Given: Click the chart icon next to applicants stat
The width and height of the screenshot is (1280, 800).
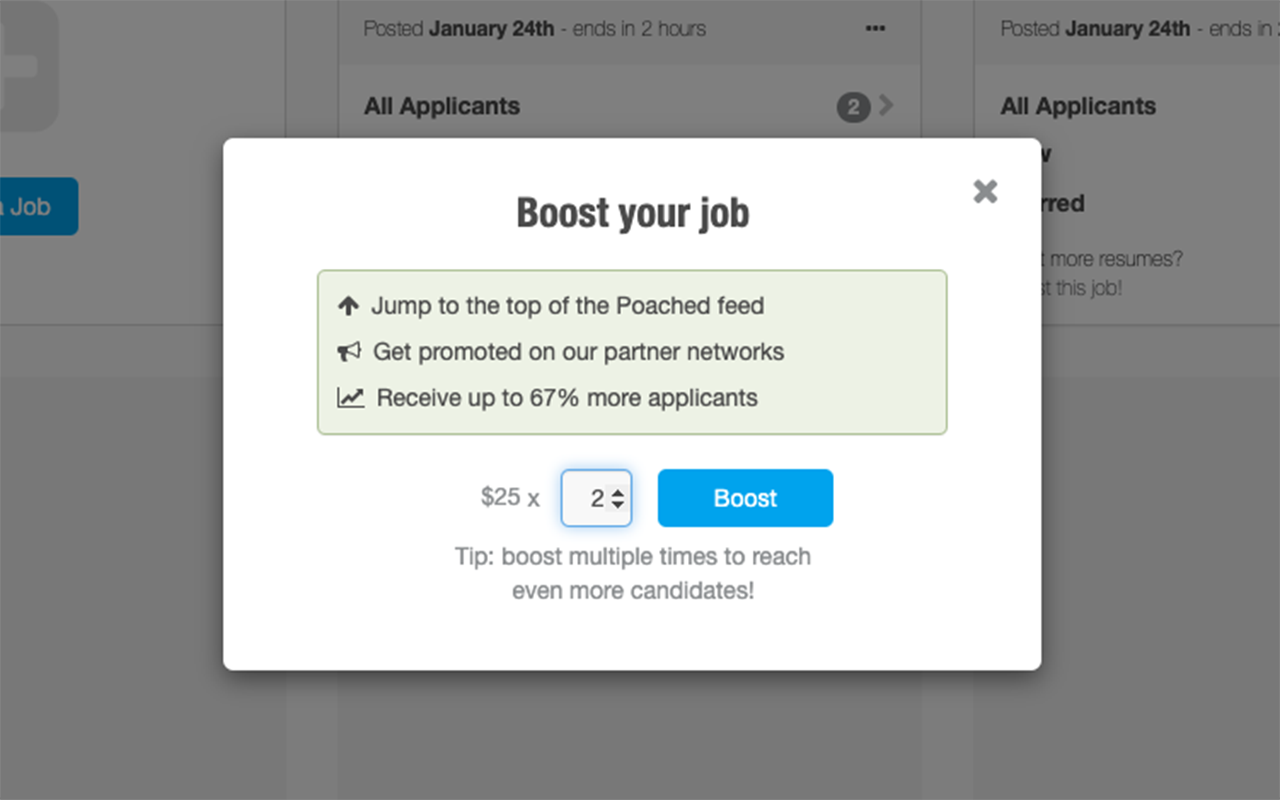Looking at the screenshot, I should coord(350,397).
